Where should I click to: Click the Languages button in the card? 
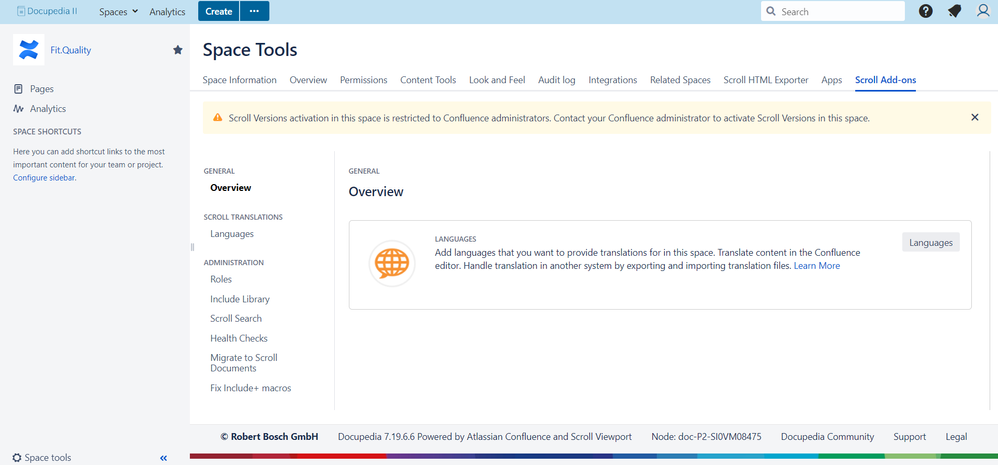coord(931,242)
